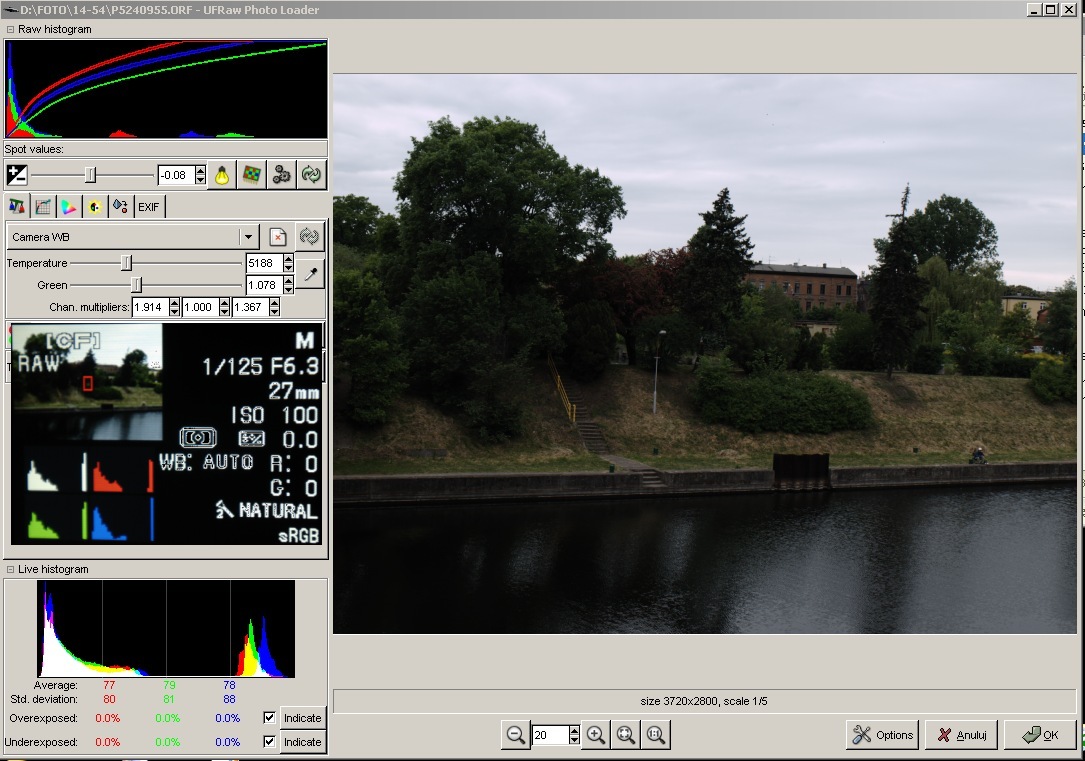Click the auto-exposure gears icon
The height and width of the screenshot is (761, 1085).
pos(282,175)
